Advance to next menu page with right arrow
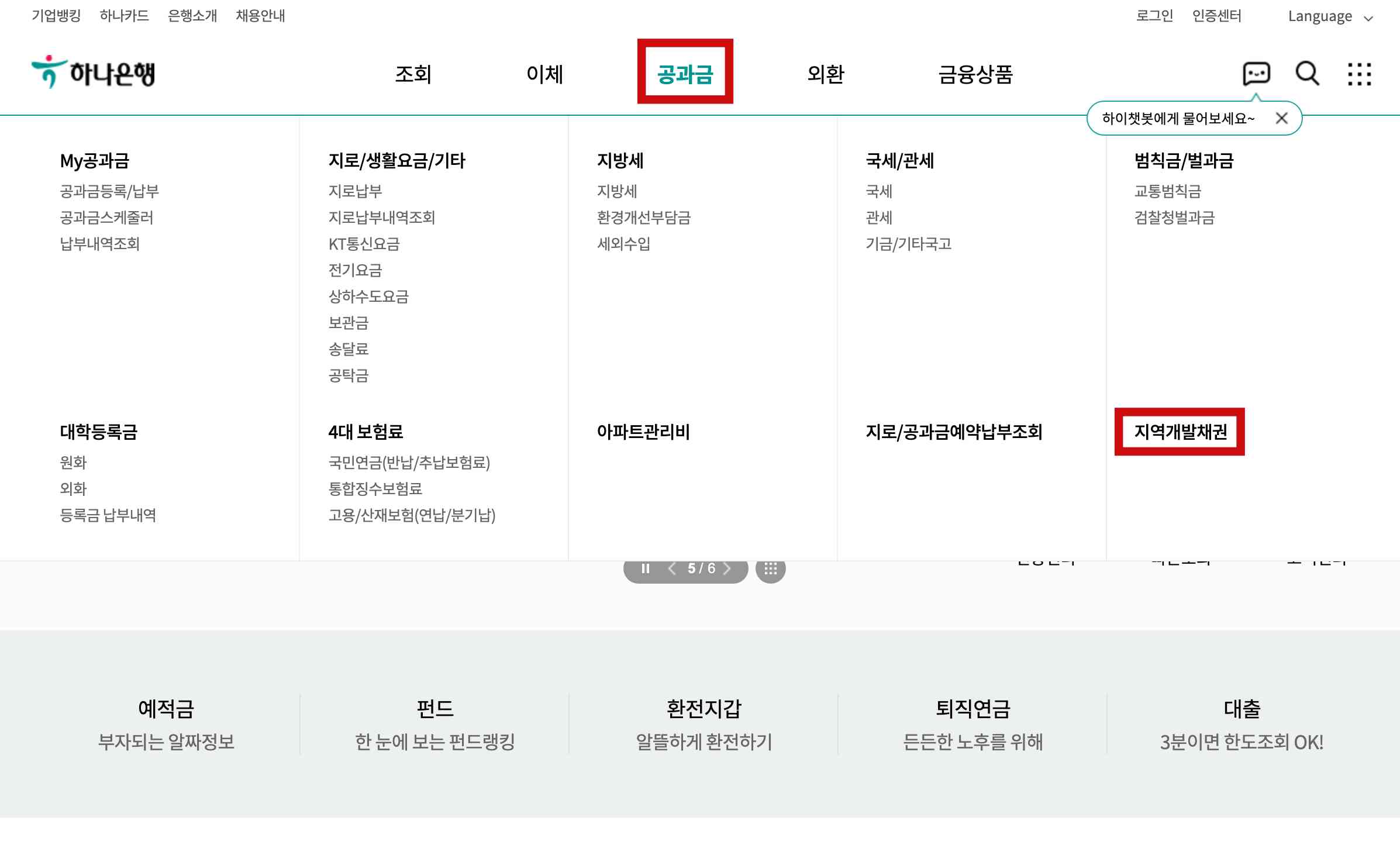 (x=728, y=568)
